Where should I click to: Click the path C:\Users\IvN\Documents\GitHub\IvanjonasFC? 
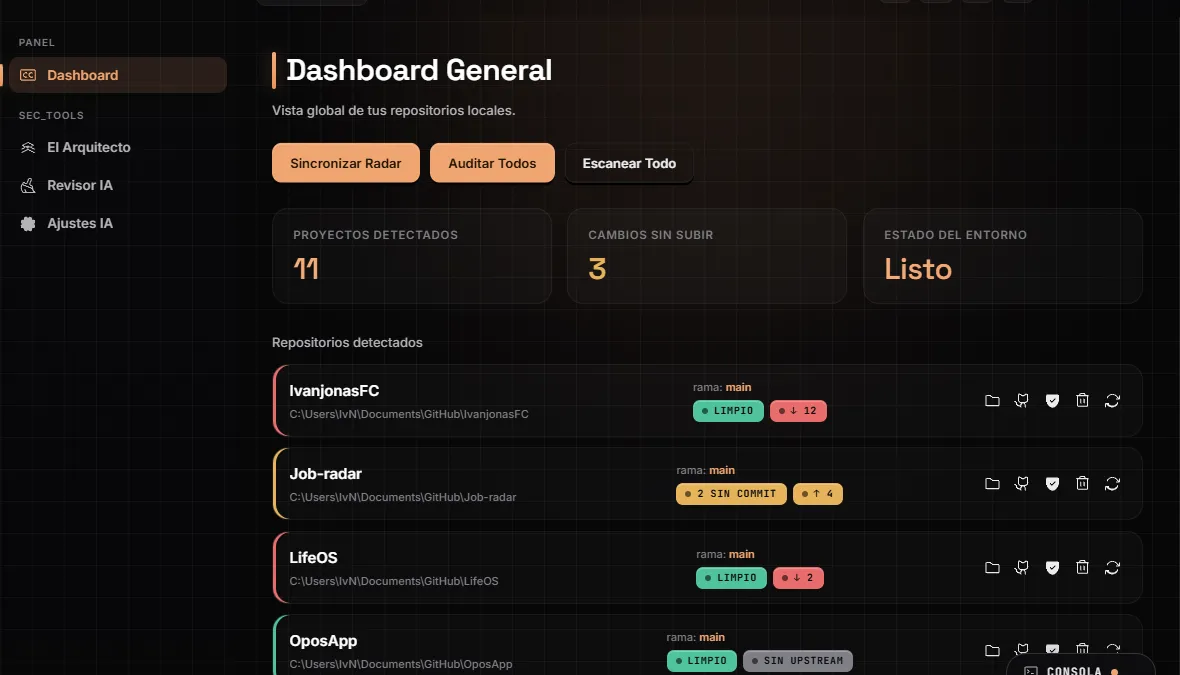coord(409,414)
